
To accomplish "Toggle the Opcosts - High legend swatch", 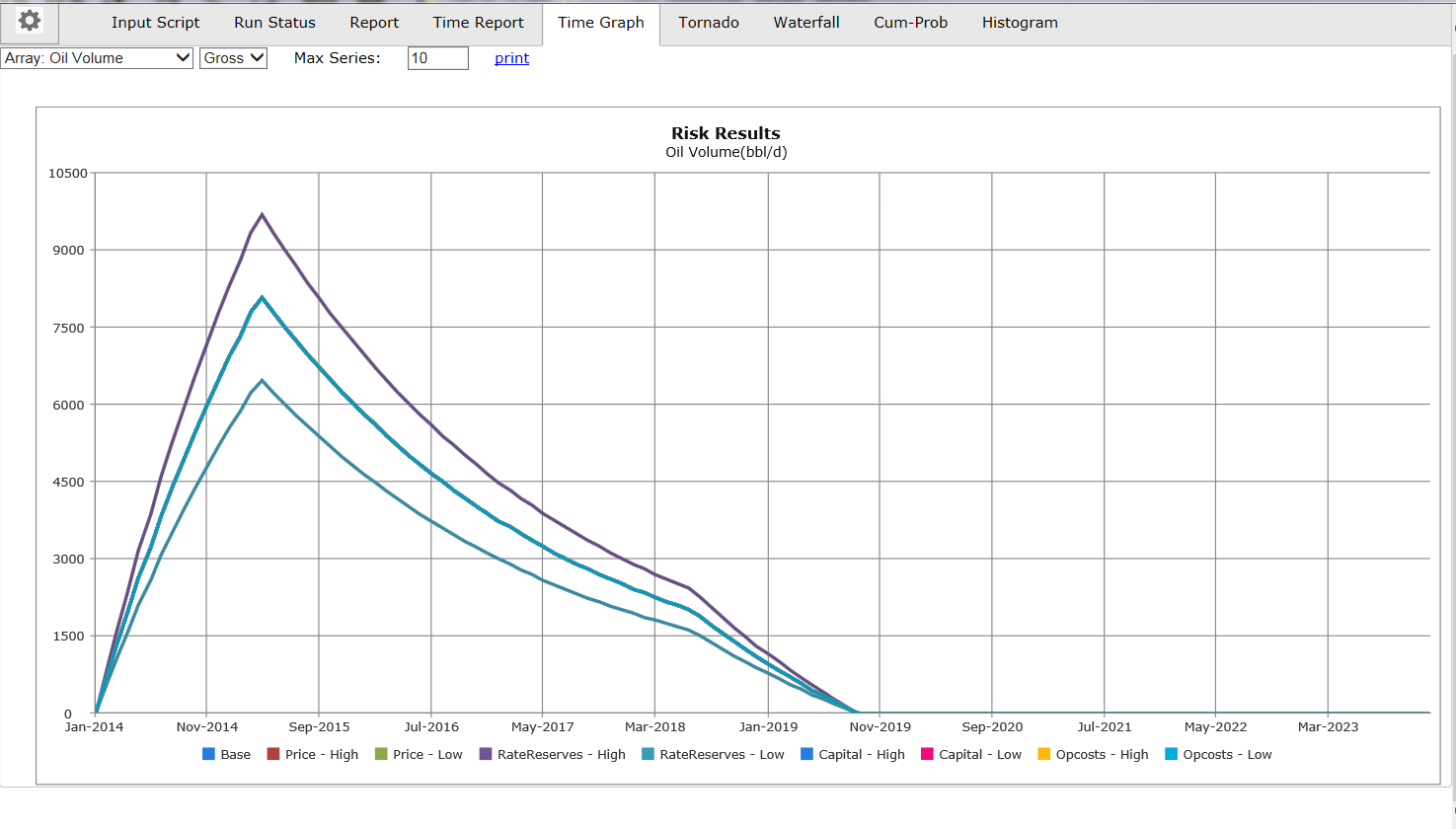I will coord(1044,754).
